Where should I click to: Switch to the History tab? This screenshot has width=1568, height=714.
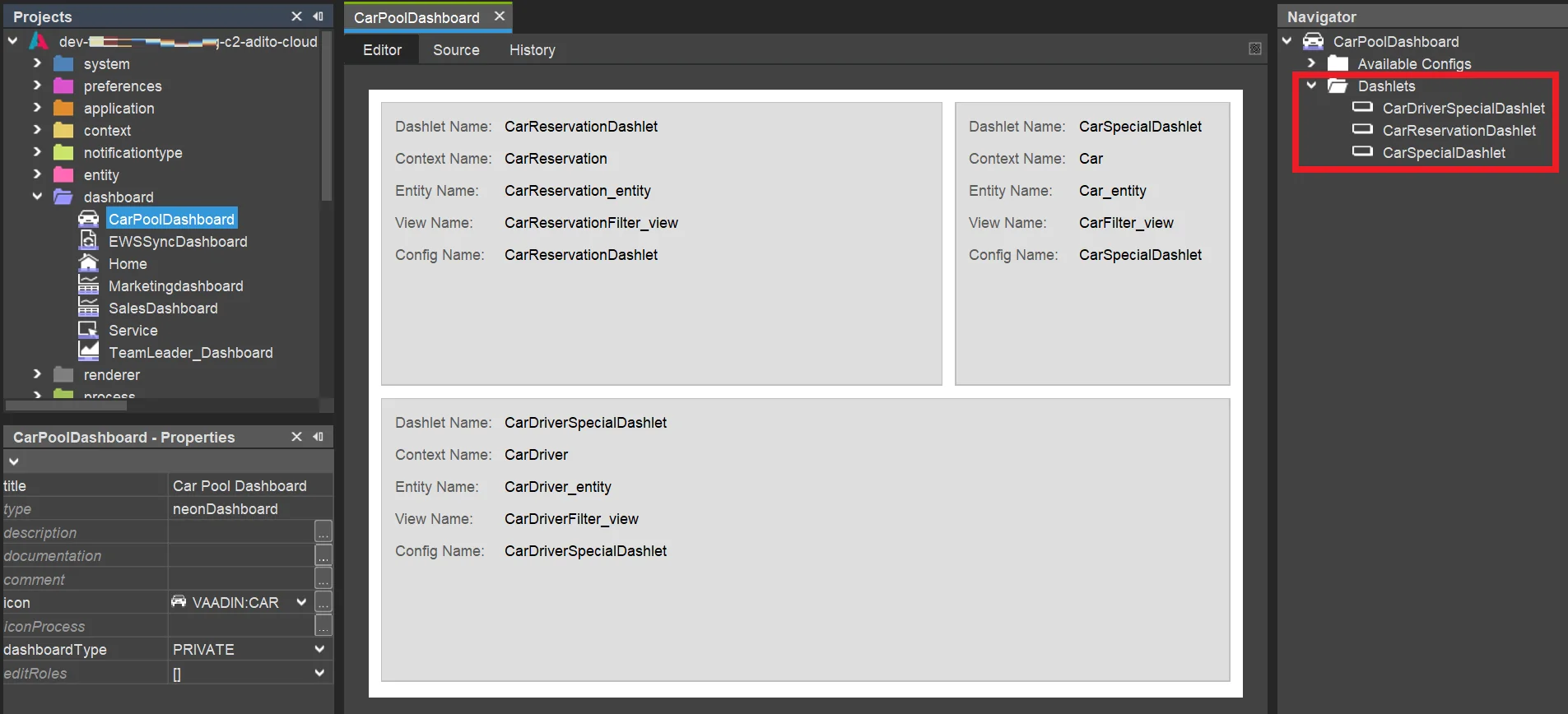point(532,50)
